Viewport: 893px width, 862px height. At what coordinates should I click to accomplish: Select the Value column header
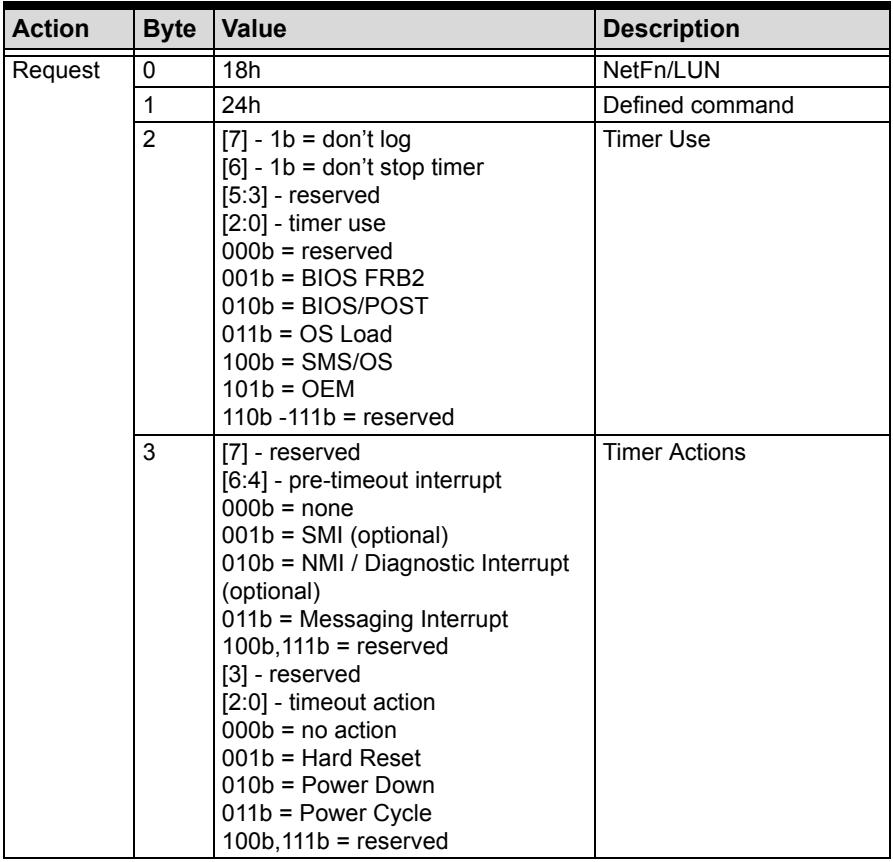click(254, 28)
